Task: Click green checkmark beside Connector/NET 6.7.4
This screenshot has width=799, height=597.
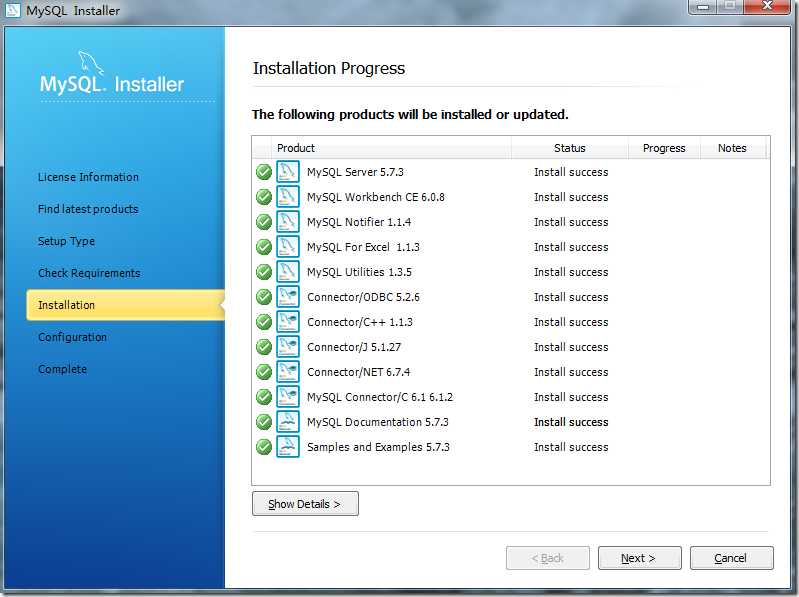Action: point(263,372)
